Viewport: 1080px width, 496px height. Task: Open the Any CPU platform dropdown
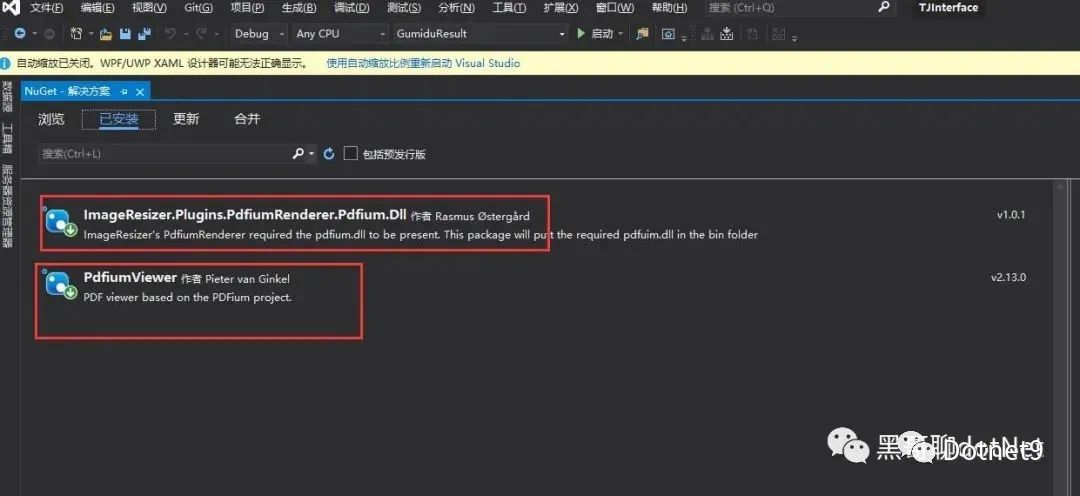tap(339, 33)
